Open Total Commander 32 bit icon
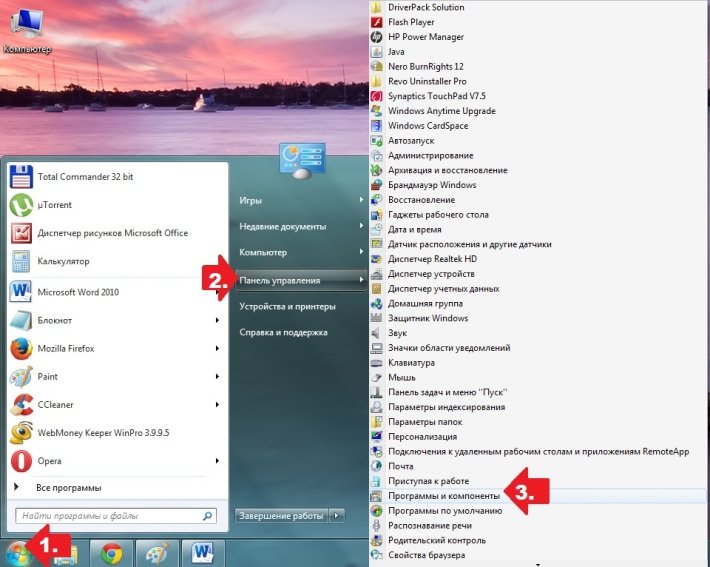Image resolution: width=710 pixels, height=567 pixels. [x=21, y=177]
